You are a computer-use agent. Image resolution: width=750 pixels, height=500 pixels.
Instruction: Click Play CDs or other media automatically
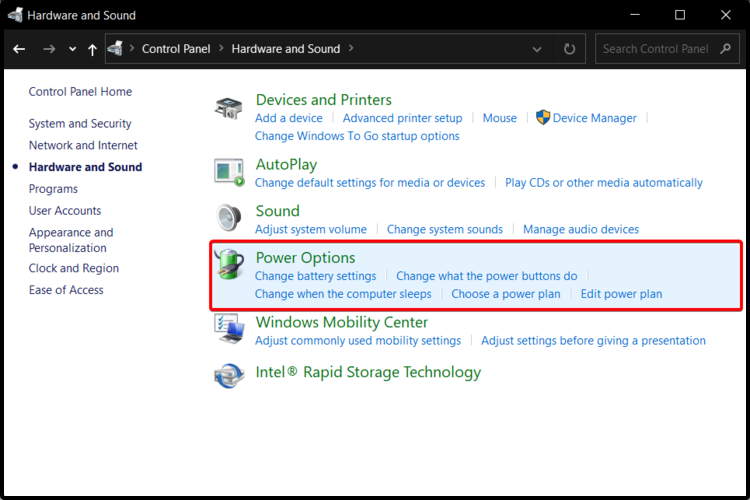coord(604,183)
